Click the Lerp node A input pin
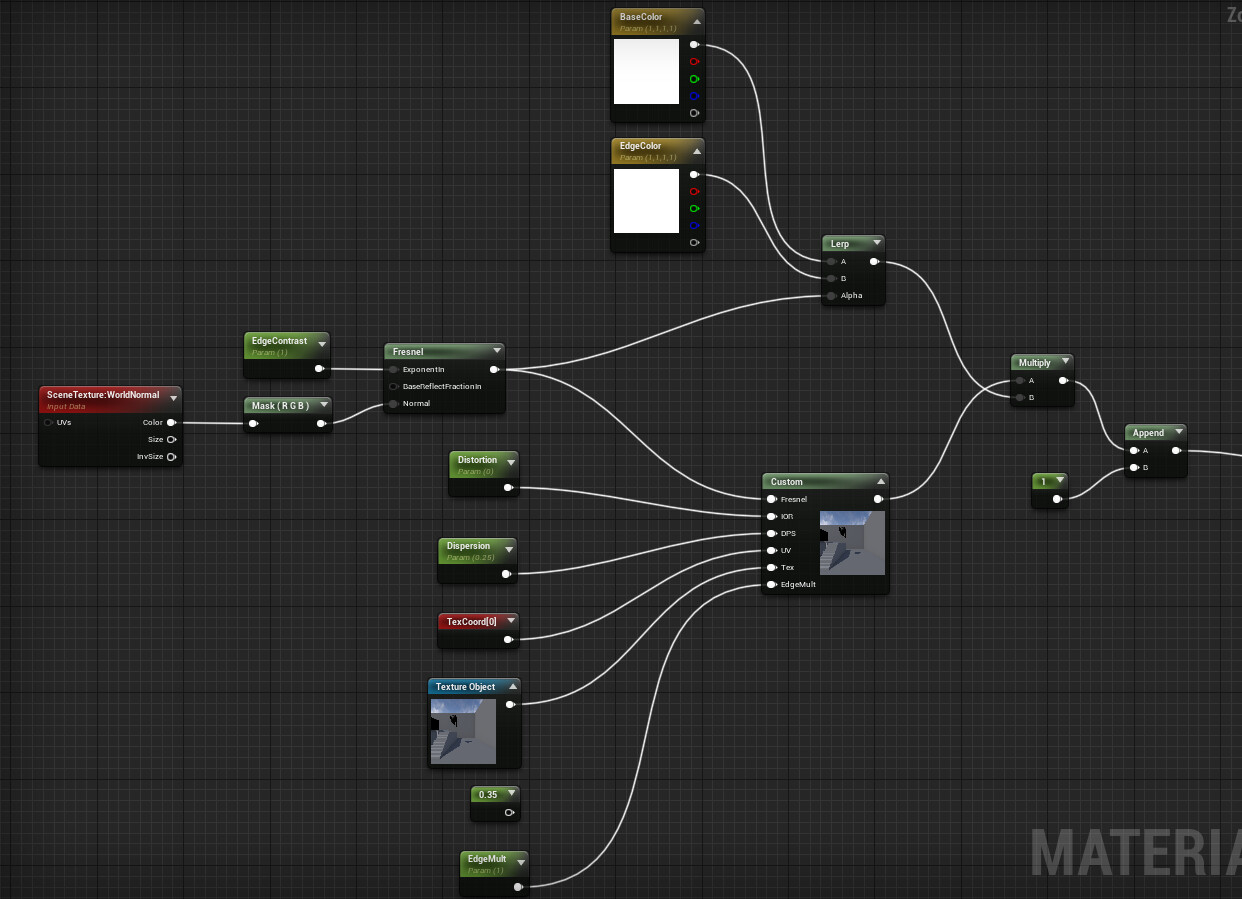1242x899 pixels. [x=831, y=262]
